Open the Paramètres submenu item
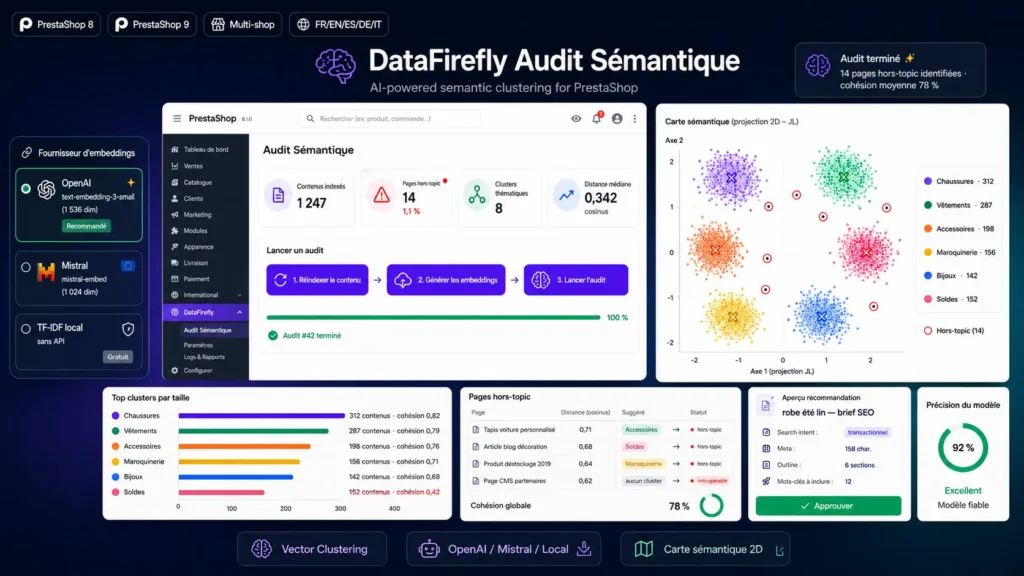The image size is (1024, 576). 198,345
